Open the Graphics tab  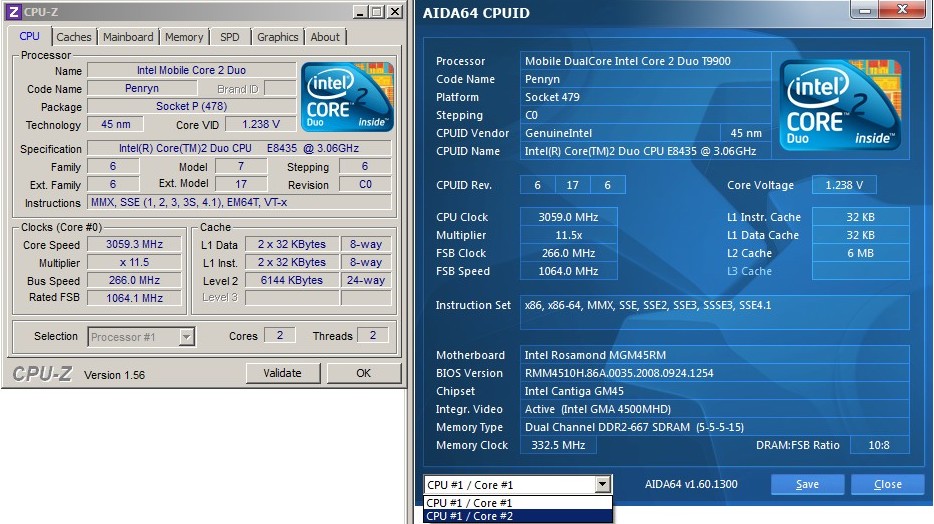tap(278, 37)
